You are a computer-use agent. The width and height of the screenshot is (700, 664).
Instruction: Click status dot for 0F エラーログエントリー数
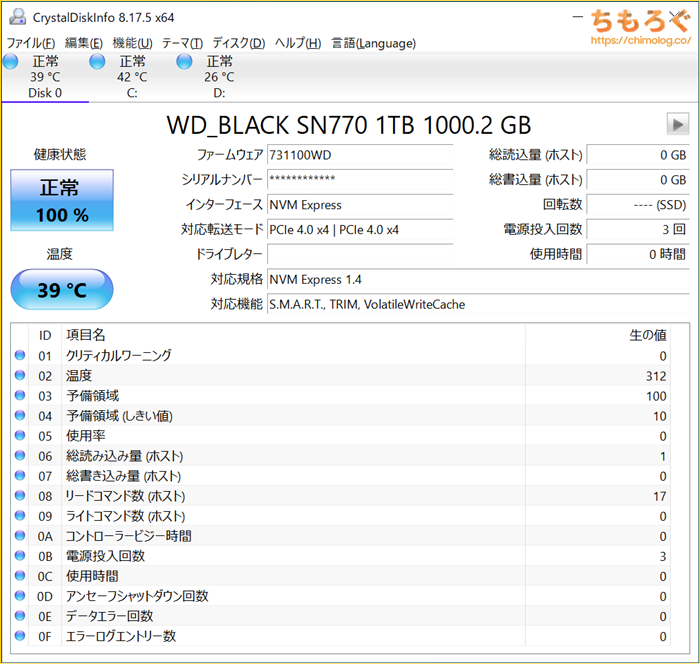[x=20, y=635]
